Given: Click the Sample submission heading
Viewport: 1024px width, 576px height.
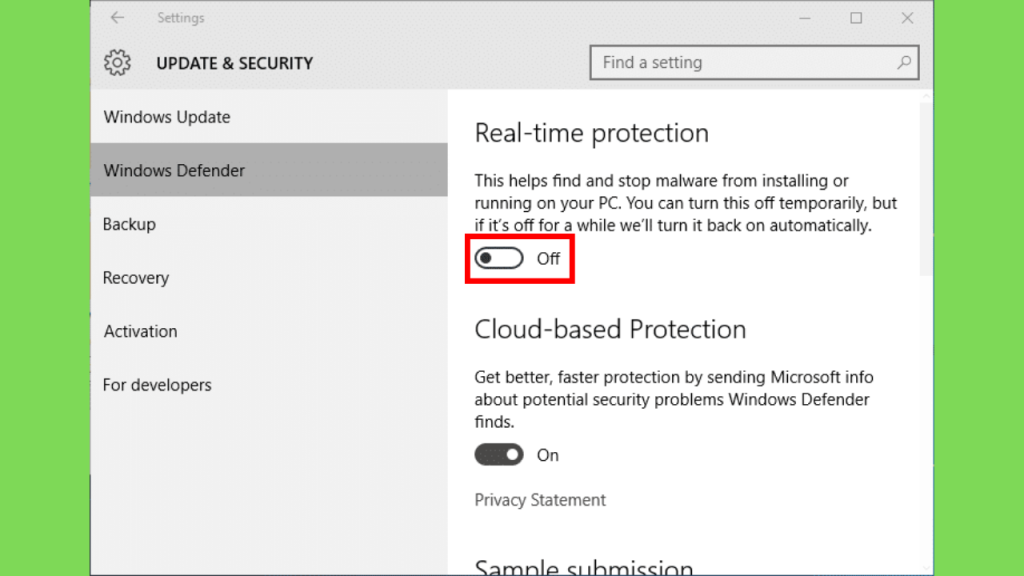Looking at the screenshot, I should click(x=584, y=566).
